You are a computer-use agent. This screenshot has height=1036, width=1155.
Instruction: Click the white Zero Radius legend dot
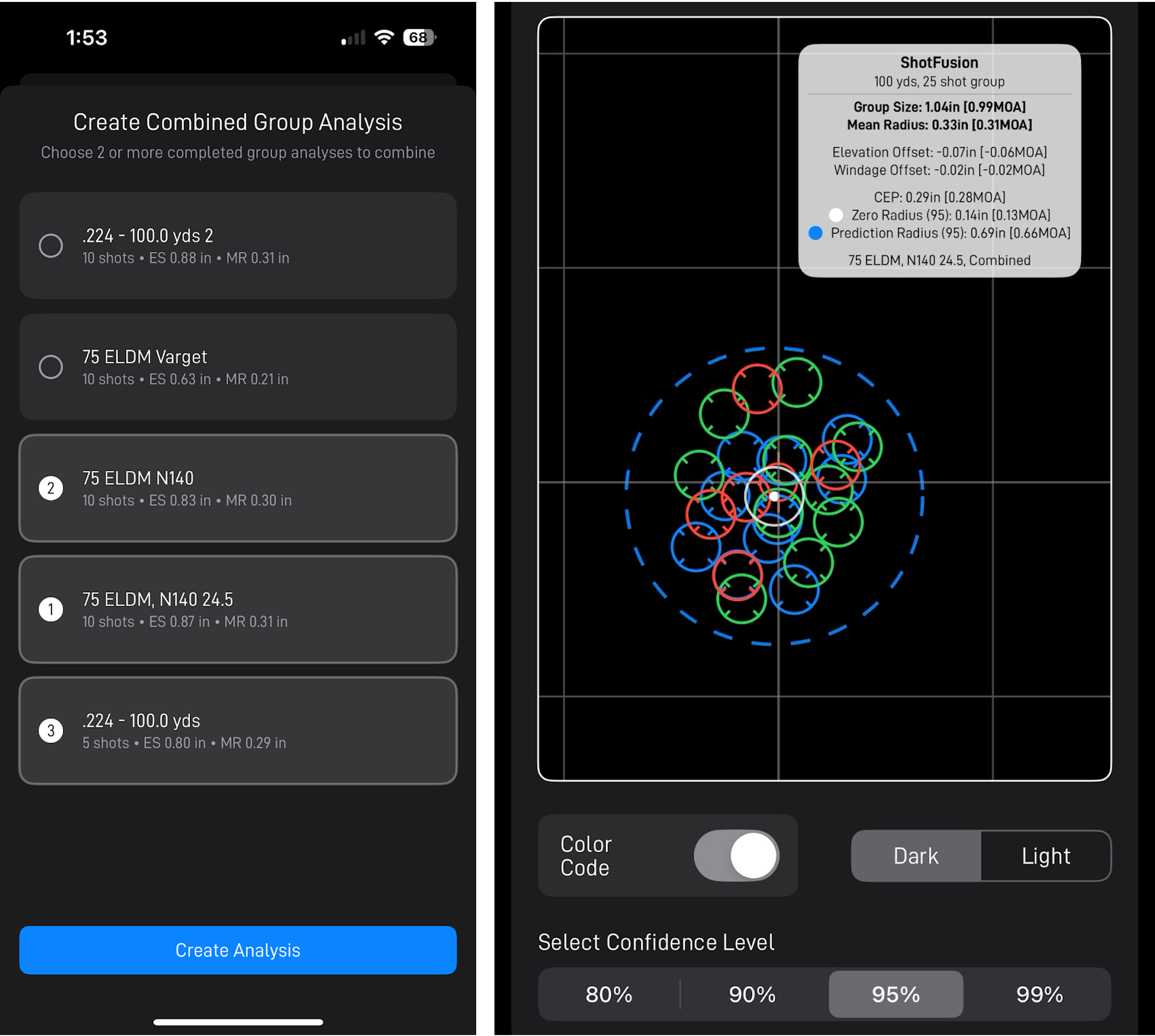(836, 215)
